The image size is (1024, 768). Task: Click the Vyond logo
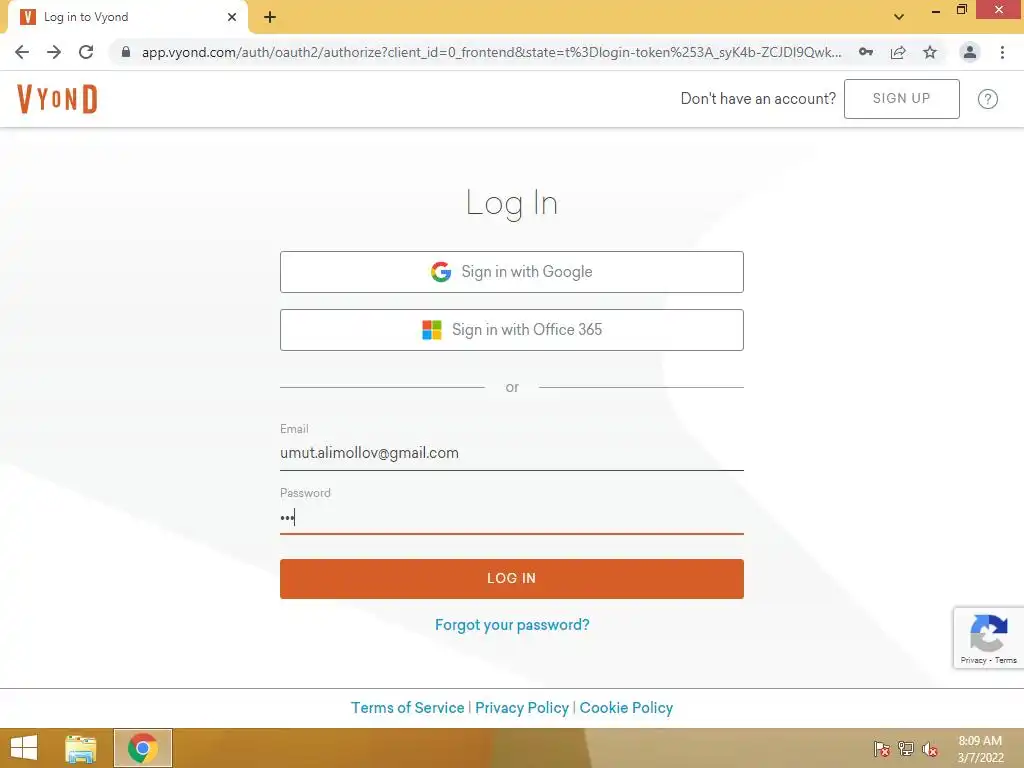click(x=57, y=99)
